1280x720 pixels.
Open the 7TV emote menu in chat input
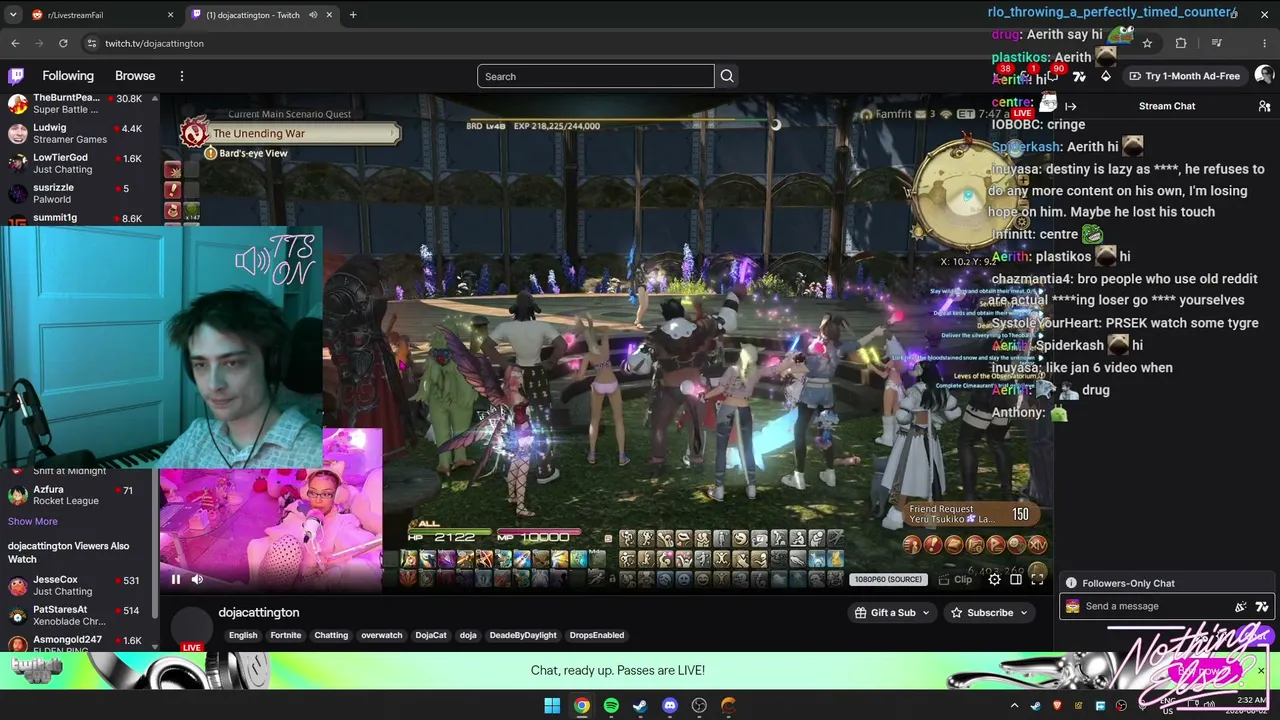(1262, 606)
